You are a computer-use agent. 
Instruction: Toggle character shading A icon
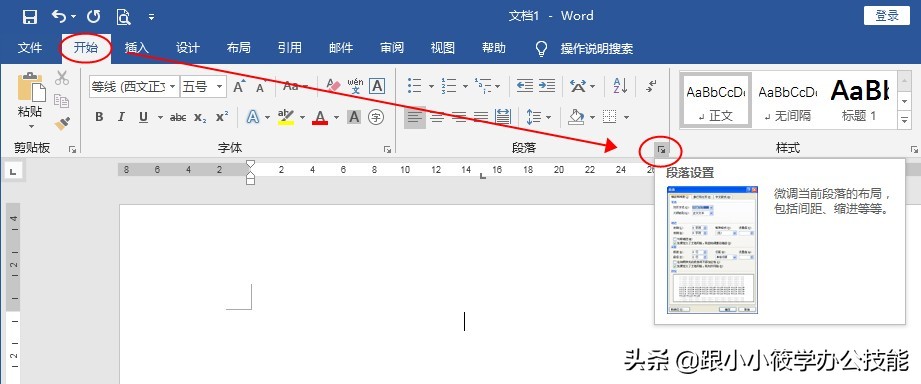pyautogui.click(x=354, y=117)
